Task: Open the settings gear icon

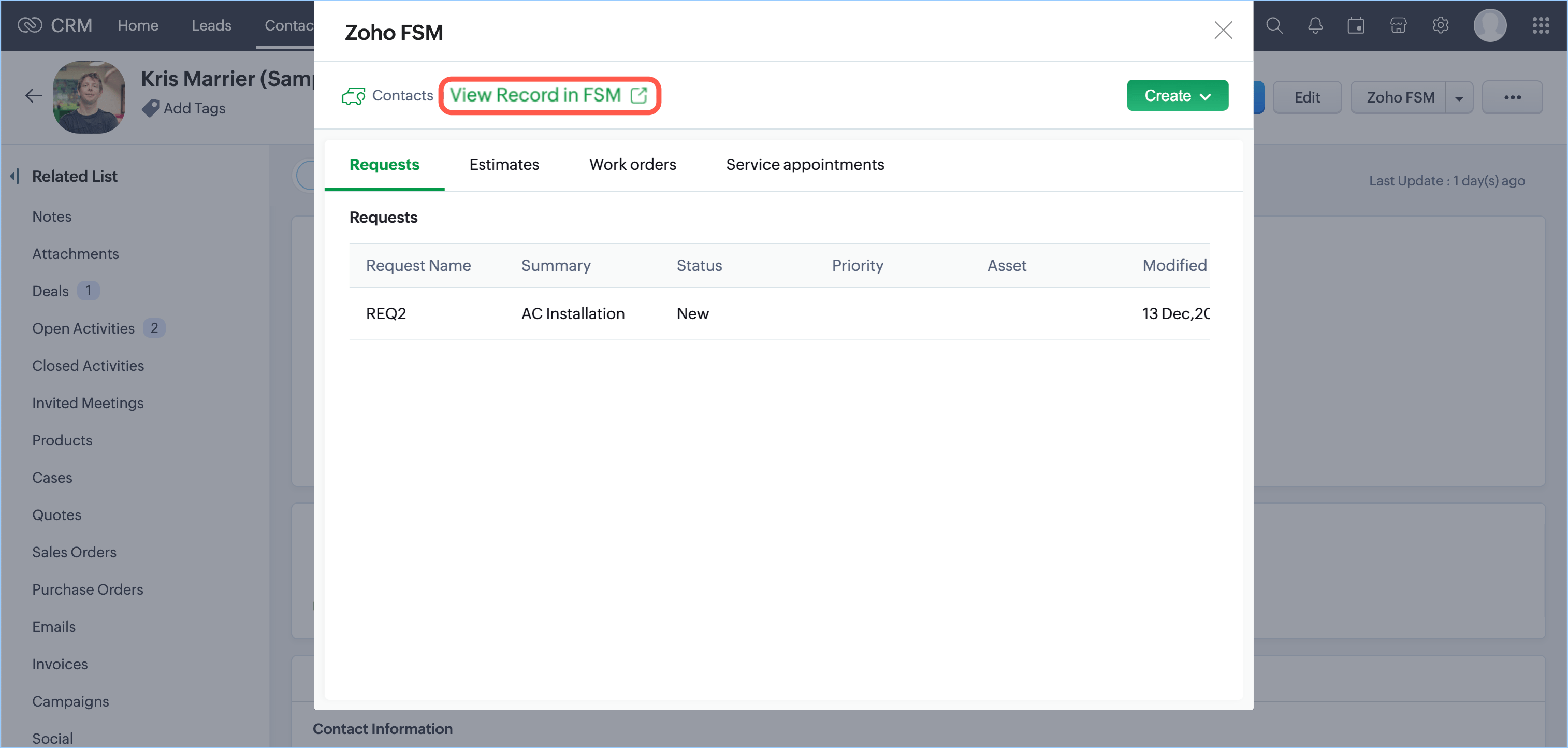Action: click(x=1440, y=25)
